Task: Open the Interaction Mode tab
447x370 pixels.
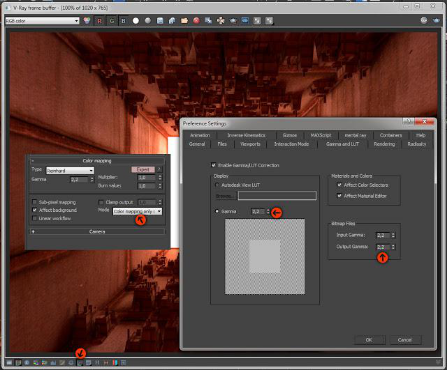Action: [x=292, y=144]
